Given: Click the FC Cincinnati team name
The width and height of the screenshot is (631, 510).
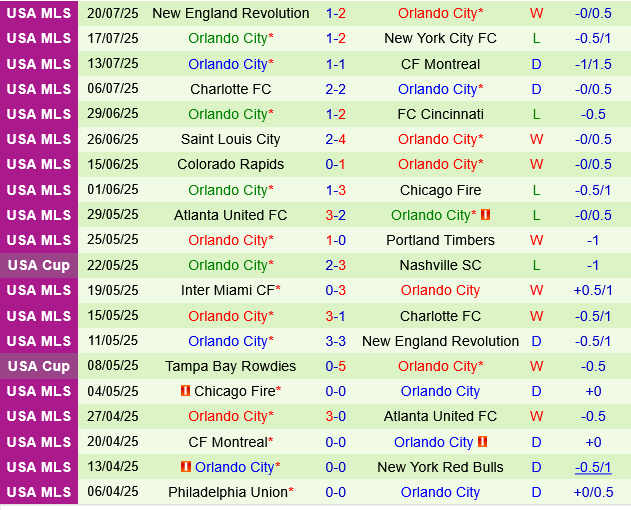Looking at the screenshot, I should click(440, 114).
